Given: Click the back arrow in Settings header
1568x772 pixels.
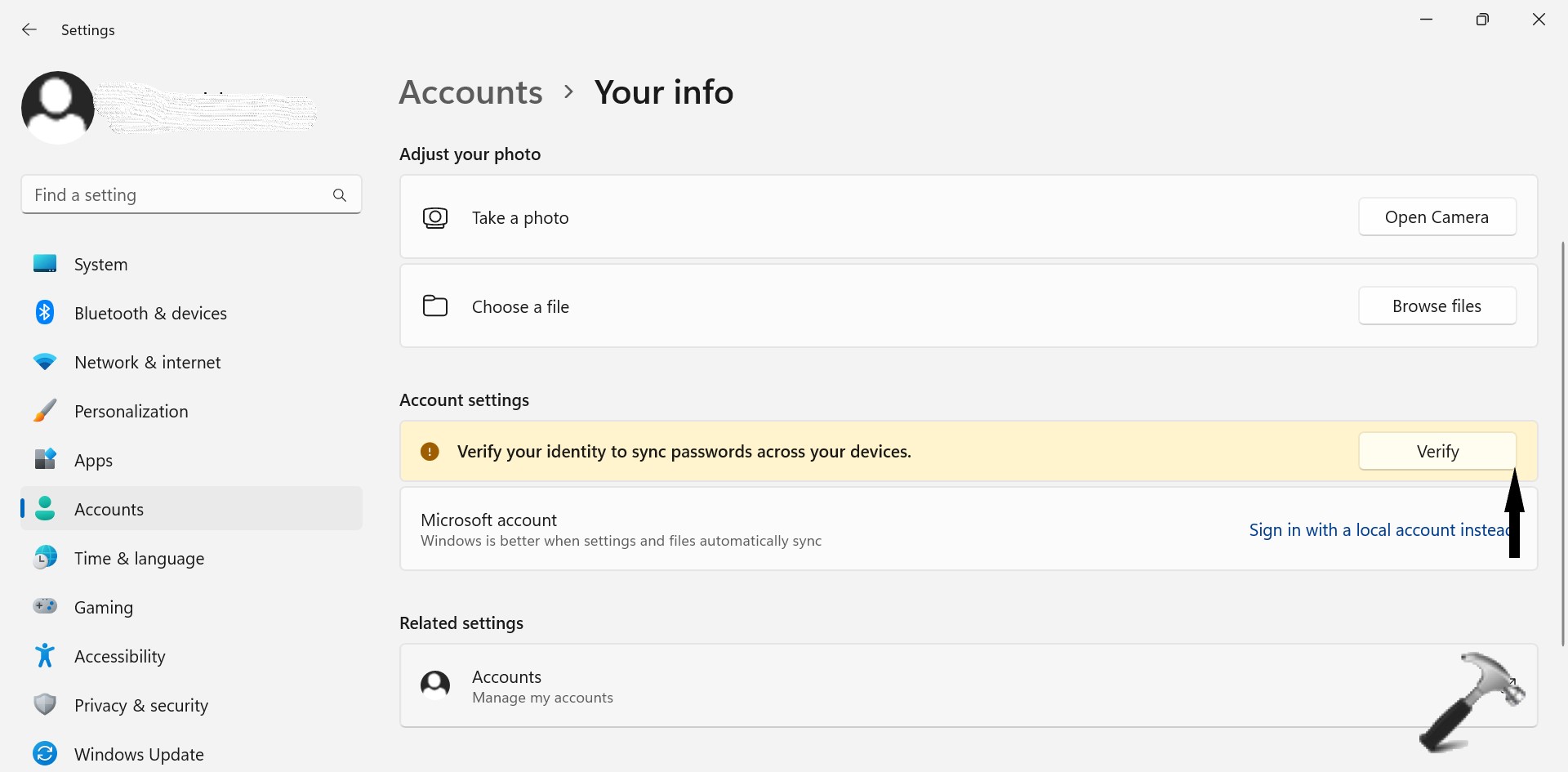Looking at the screenshot, I should click(29, 30).
